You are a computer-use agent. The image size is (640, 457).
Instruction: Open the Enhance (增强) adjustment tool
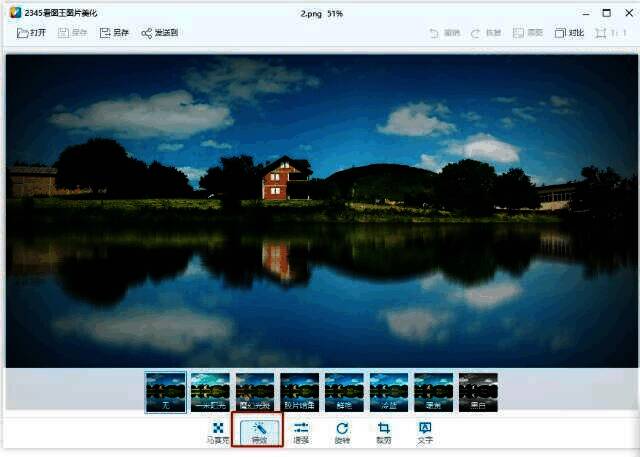pyautogui.click(x=301, y=432)
